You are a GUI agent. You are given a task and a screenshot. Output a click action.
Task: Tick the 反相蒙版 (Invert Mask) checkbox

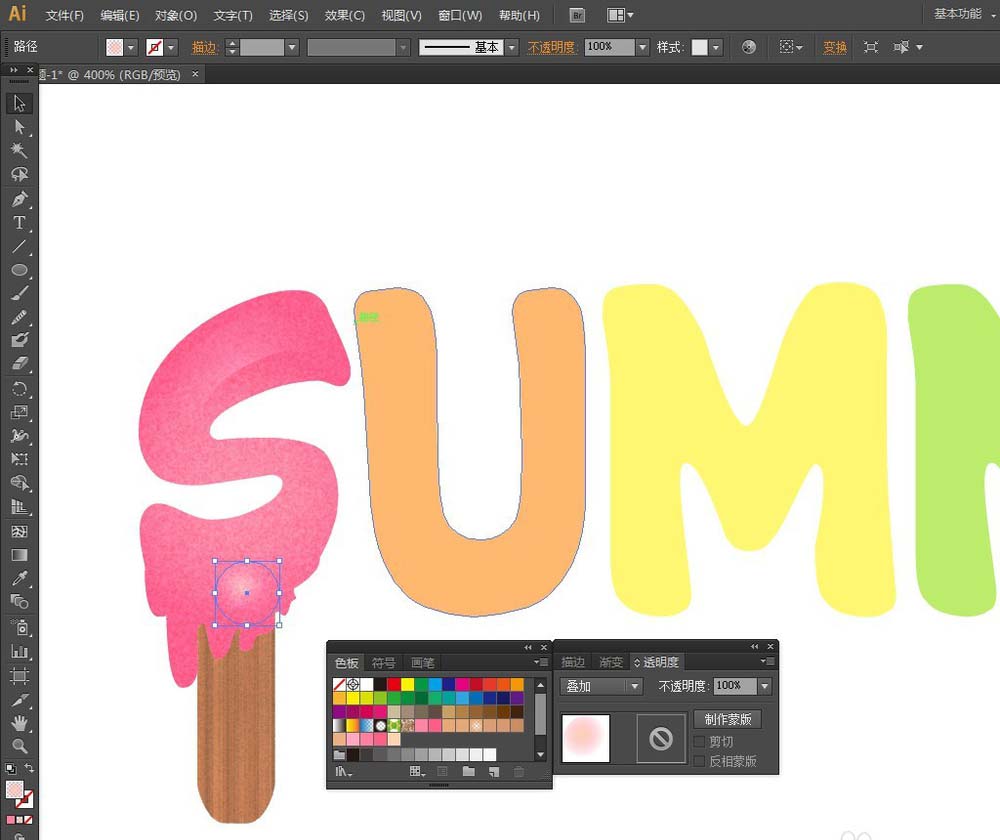[700, 761]
